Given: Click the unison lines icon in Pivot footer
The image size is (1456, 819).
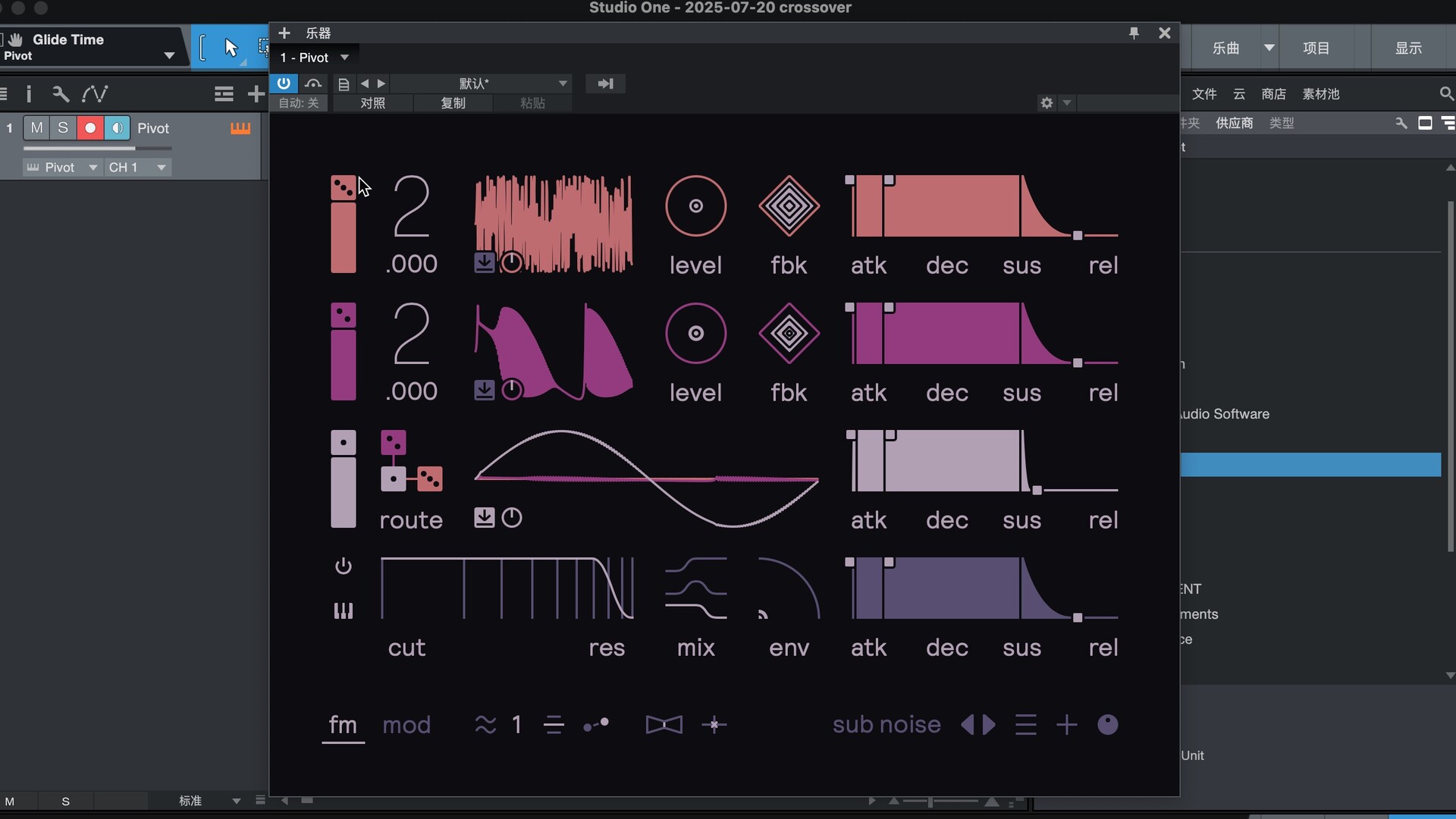Looking at the screenshot, I should 554,725.
